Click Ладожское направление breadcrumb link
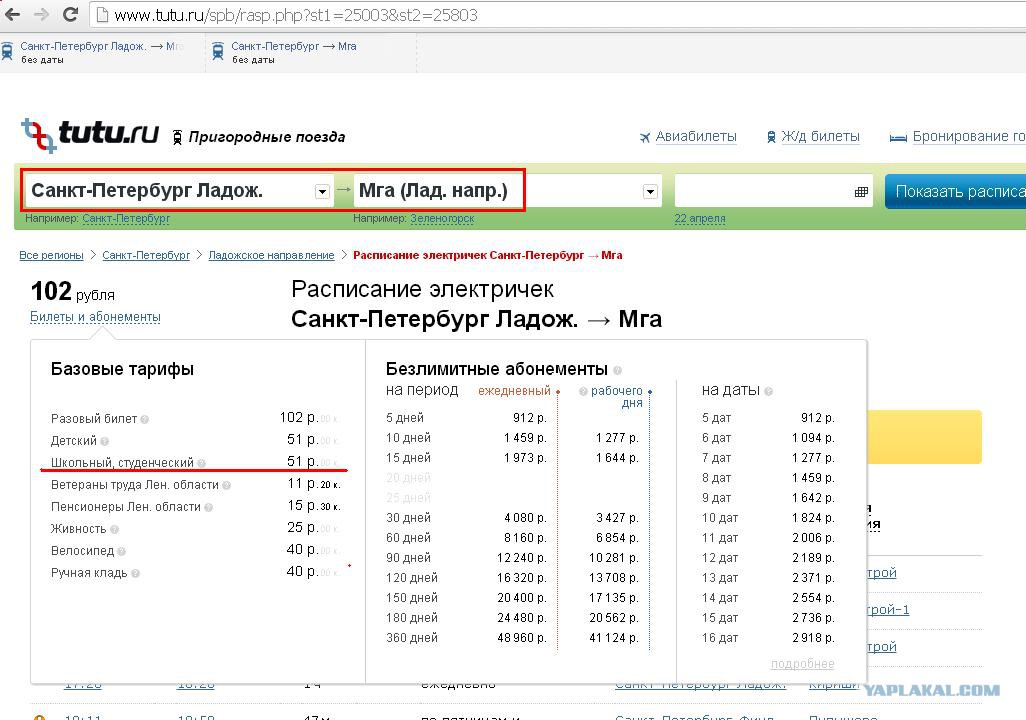 (x=271, y=256)
